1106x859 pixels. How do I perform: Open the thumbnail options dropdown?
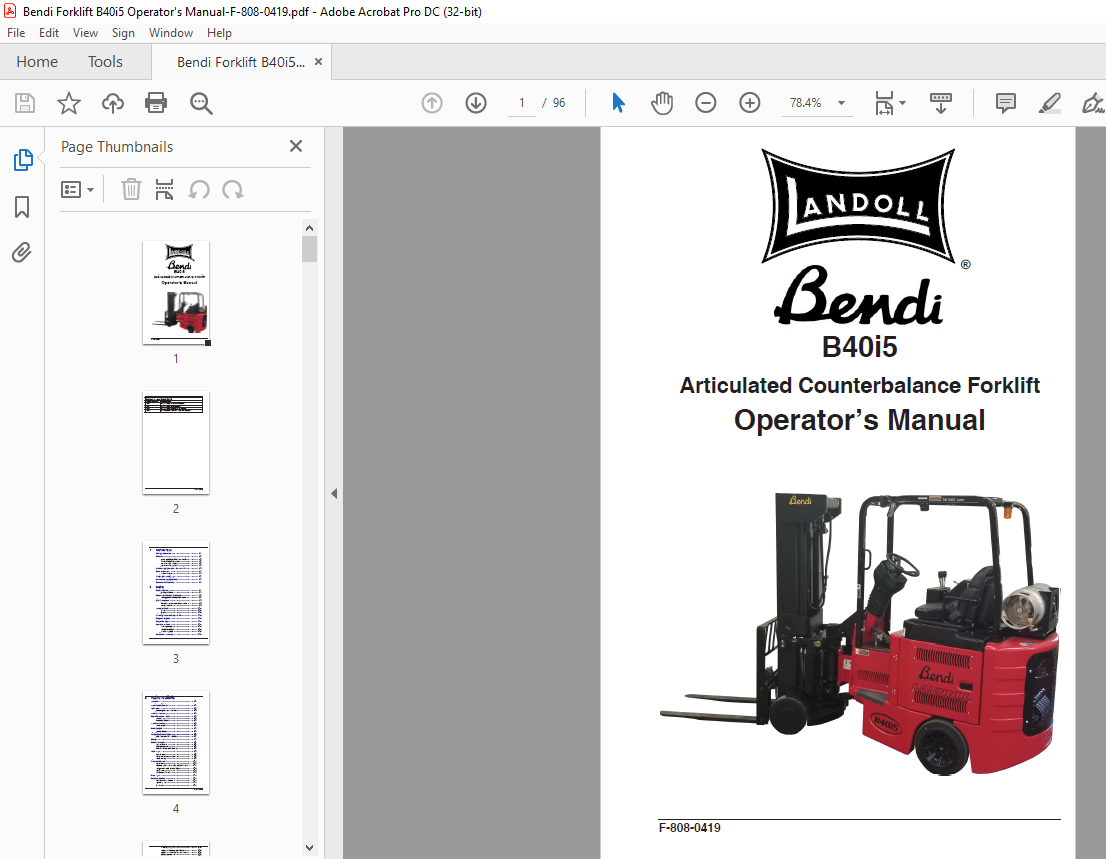pos(78,190)
